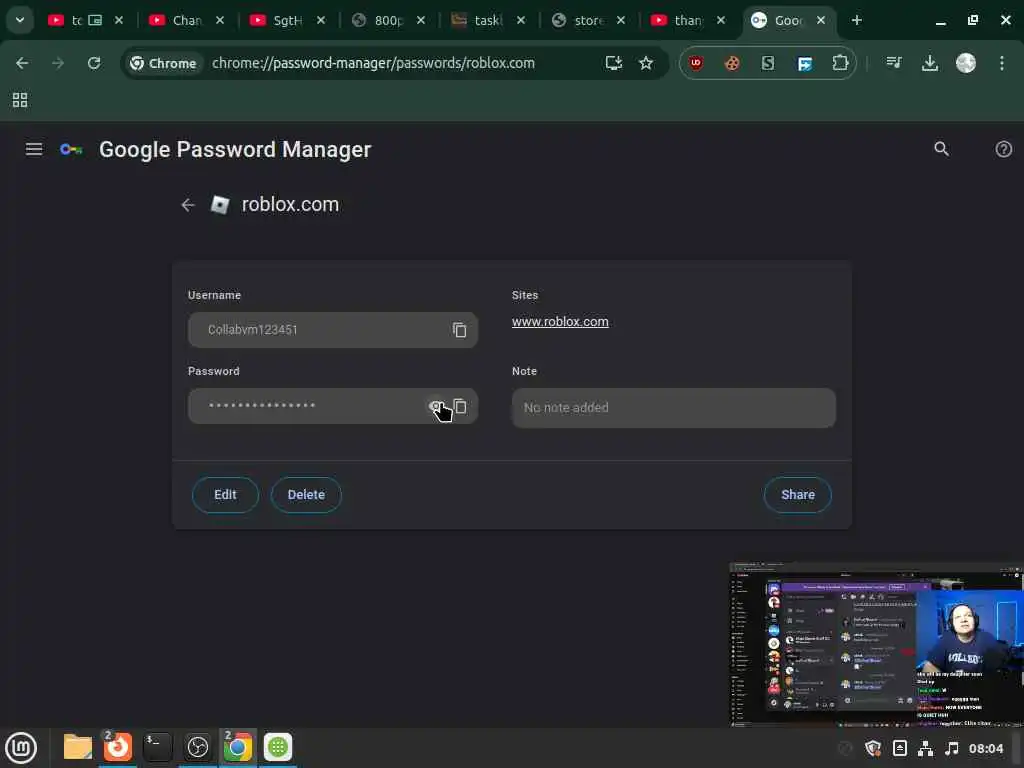The image size is (1024, 768).
Task: Open the Password Manager hamburger menu
Action: [34, 150]
